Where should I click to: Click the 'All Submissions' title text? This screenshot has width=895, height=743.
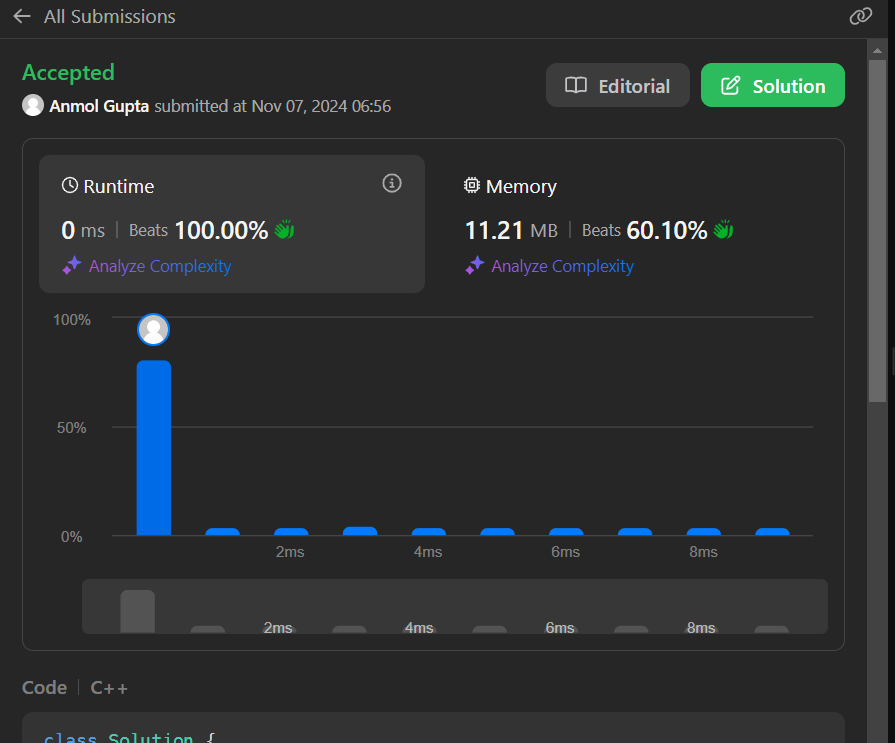coord(110,17)
